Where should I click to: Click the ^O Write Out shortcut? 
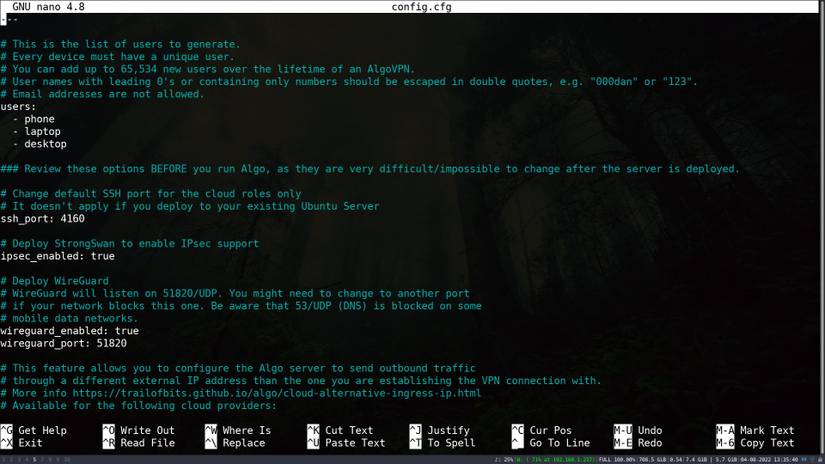[138, 430]
